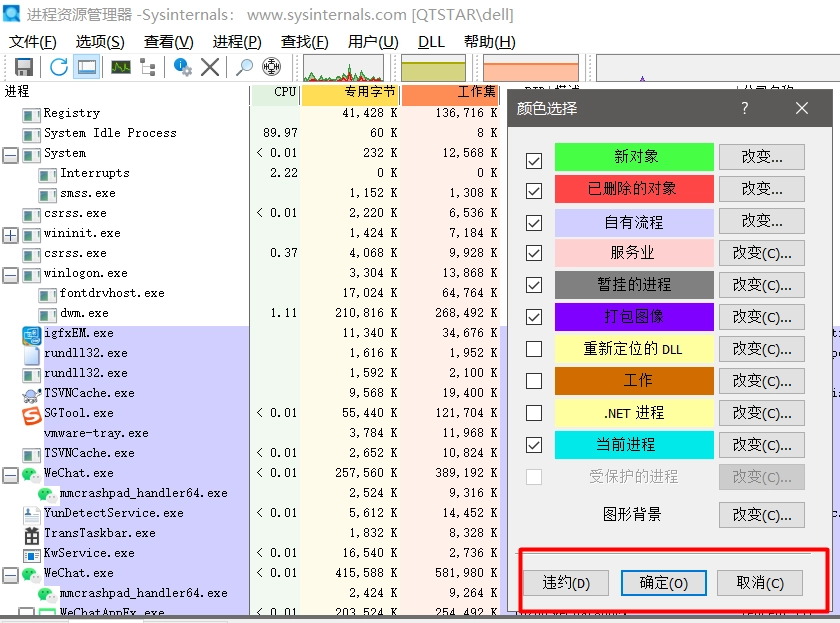The width and height of the screenshot is (840, 623).
Task: Click the crosshair find-window target icon
Action: tap(271, 67)
